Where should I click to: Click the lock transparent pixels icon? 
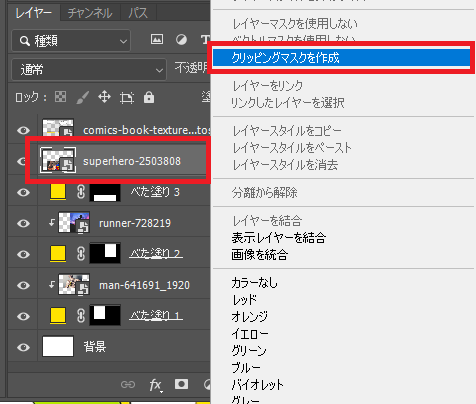click(x=60, y=97)
